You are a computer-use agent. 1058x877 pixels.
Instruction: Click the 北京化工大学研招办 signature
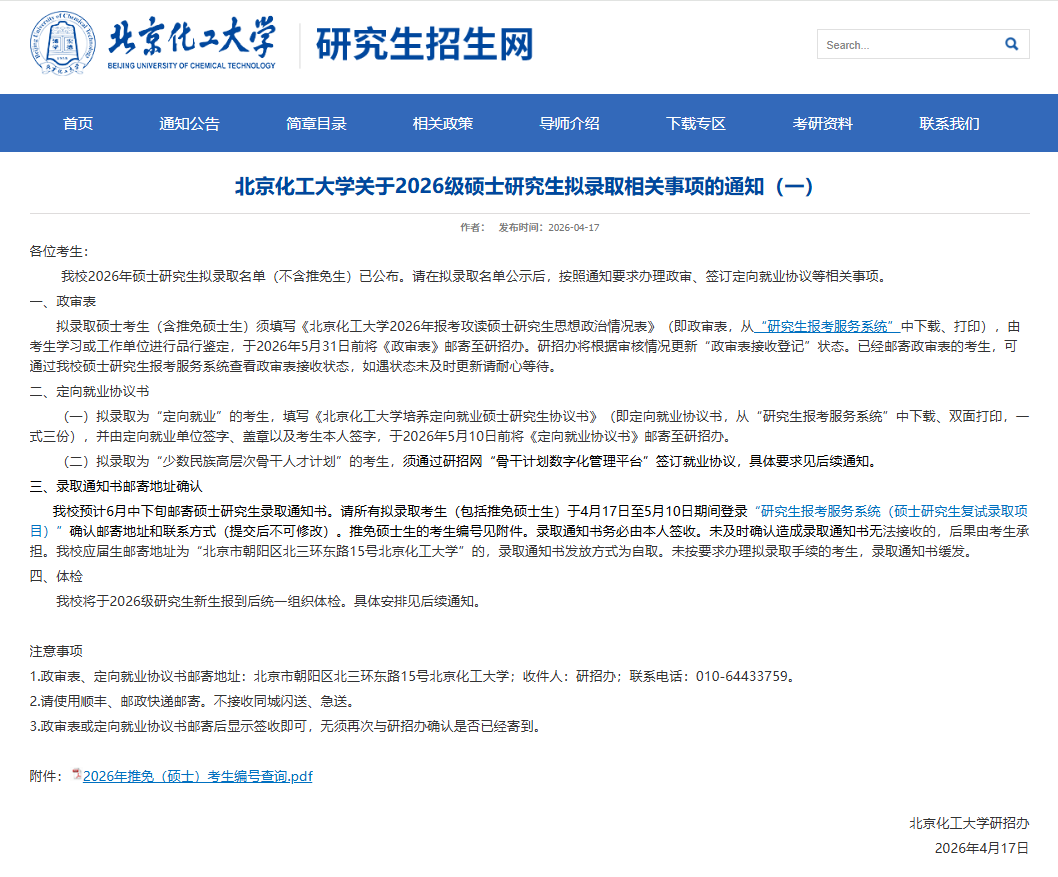969,823
